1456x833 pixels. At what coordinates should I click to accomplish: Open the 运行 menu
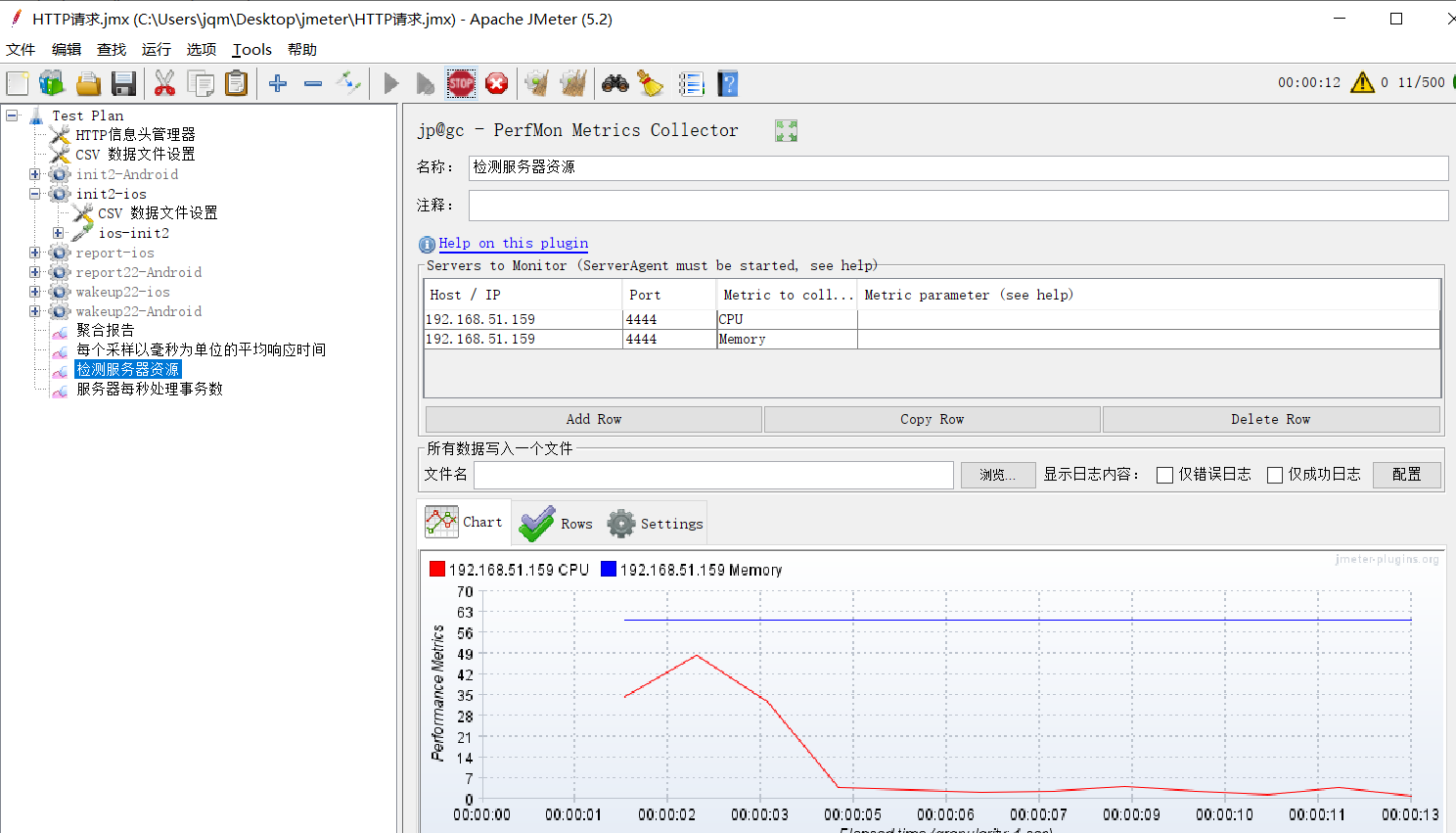point(156,49)
